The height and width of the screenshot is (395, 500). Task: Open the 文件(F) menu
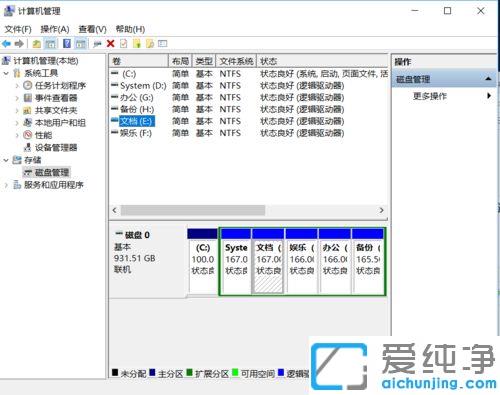18,29
